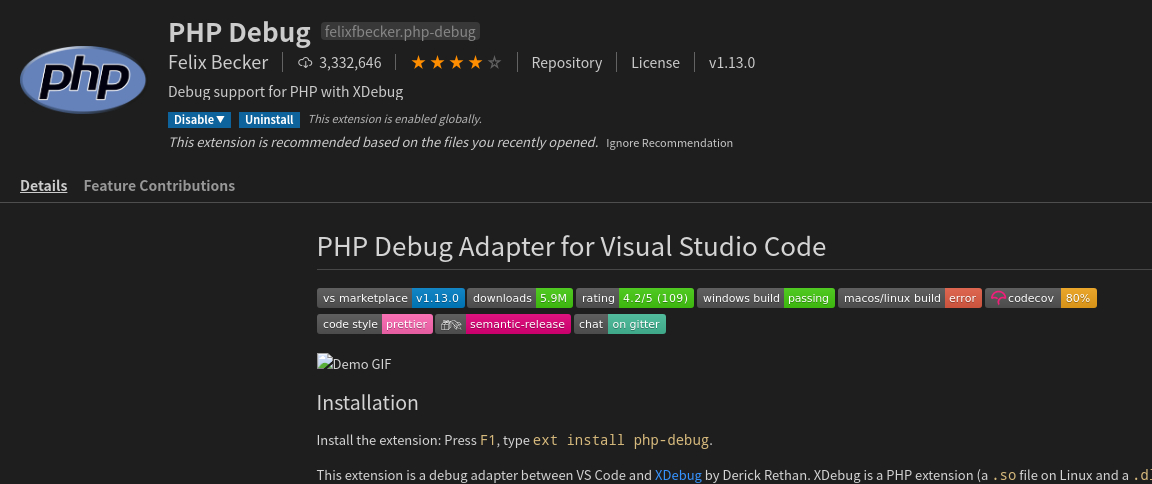Click the felixfbecker.php-debug identifier
The height and width of the screenshot is (484, 1152).
(x=400, y=32)
